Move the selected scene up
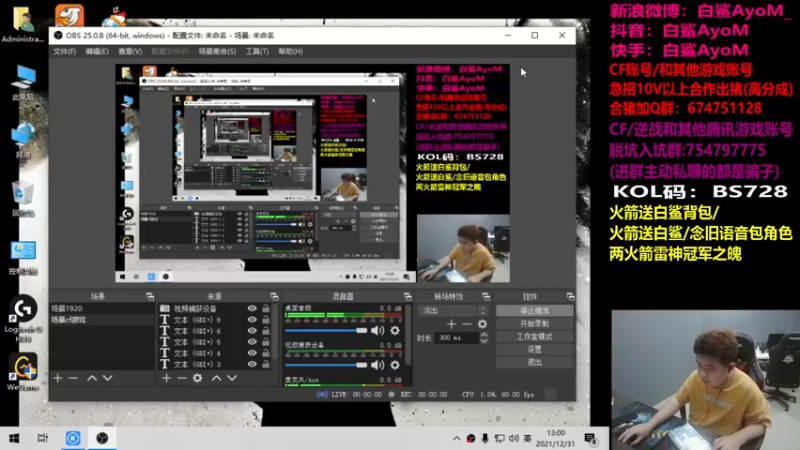 click(x=92, y=378)
